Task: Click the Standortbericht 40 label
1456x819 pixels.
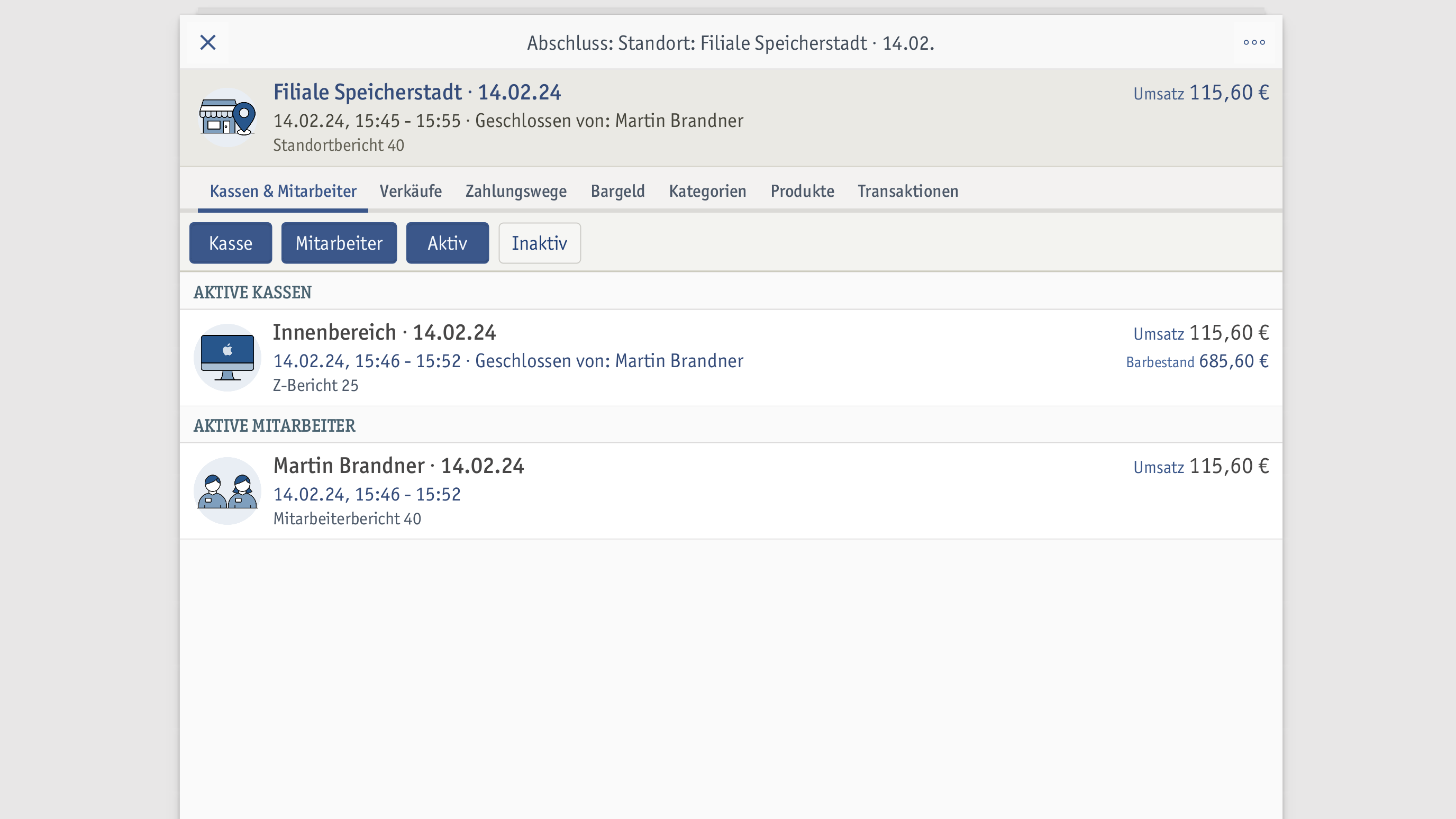Action: pyautogui.click(x=339, y=145)
